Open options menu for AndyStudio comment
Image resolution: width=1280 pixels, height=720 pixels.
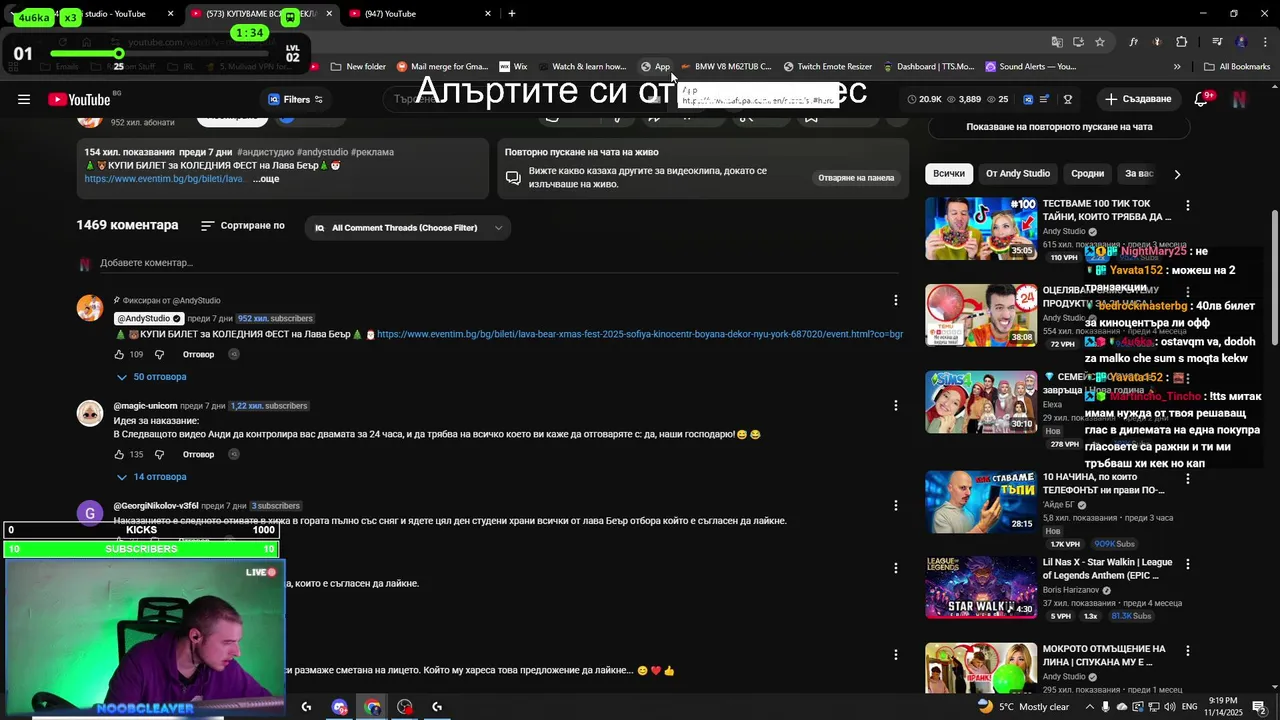pyautogui.click(x=895, y=300)
